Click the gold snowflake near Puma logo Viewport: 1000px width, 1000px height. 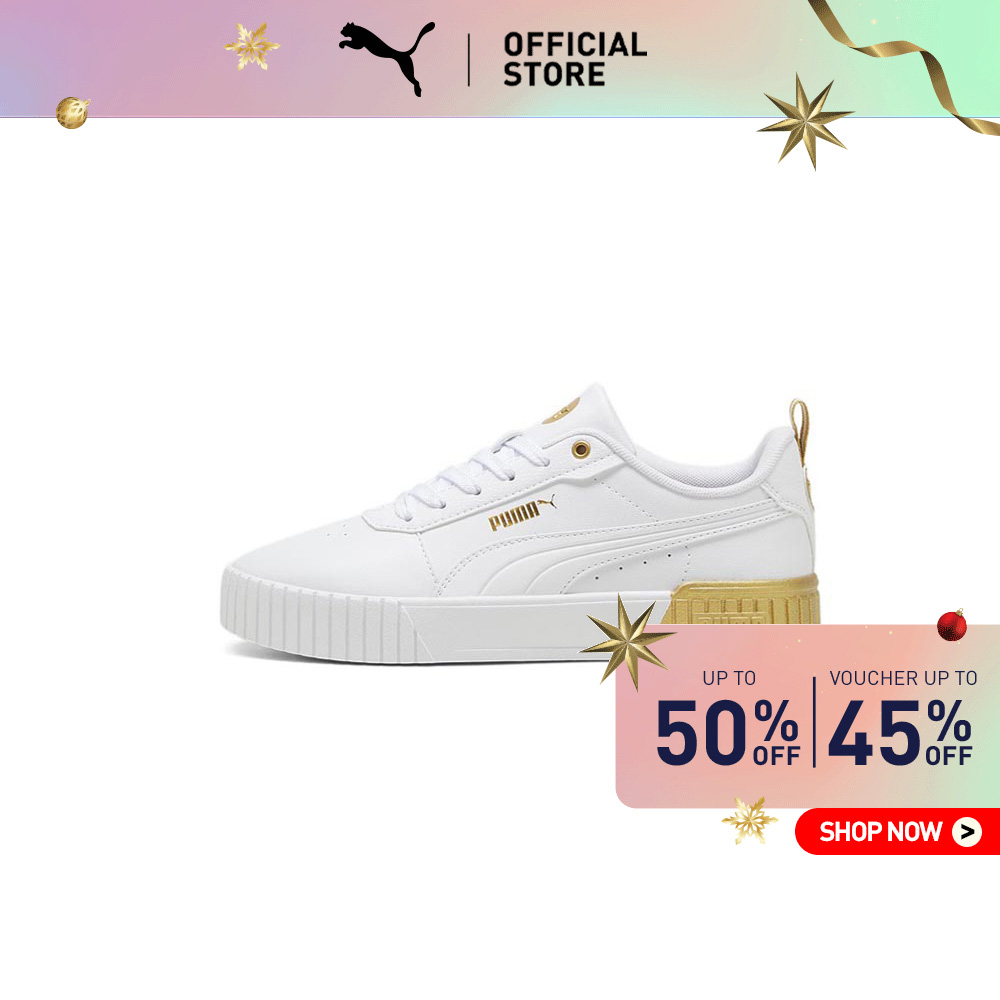pyautogui.click(x=251, y=46)
